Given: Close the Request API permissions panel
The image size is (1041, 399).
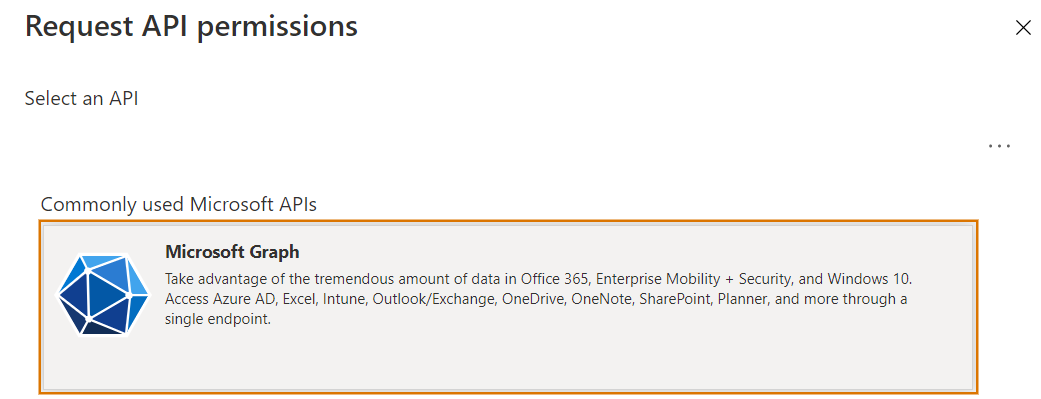Looking at the screenshot, I should coord(1023,28).
